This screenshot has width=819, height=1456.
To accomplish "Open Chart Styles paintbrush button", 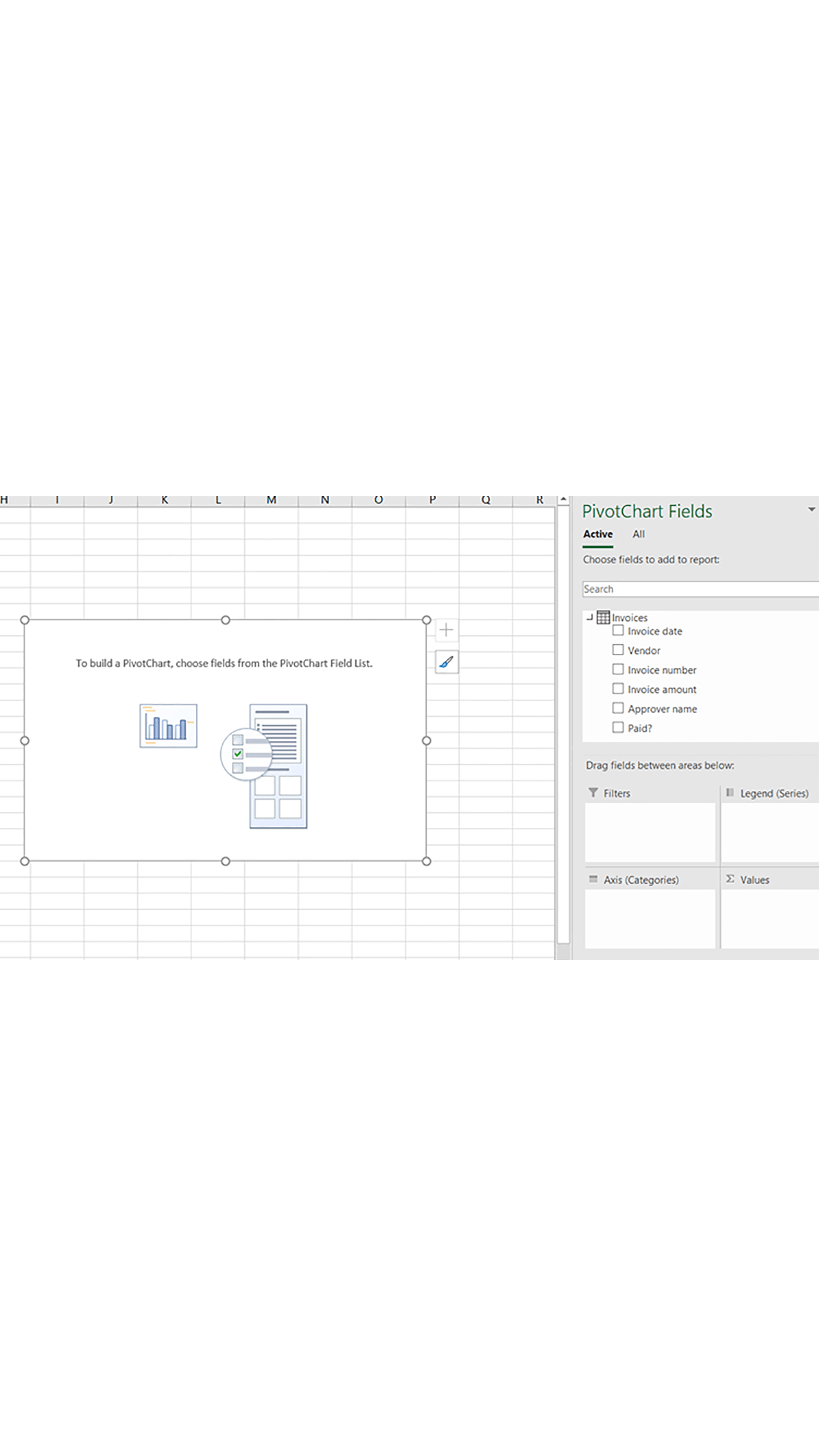I will pos(446,662).
